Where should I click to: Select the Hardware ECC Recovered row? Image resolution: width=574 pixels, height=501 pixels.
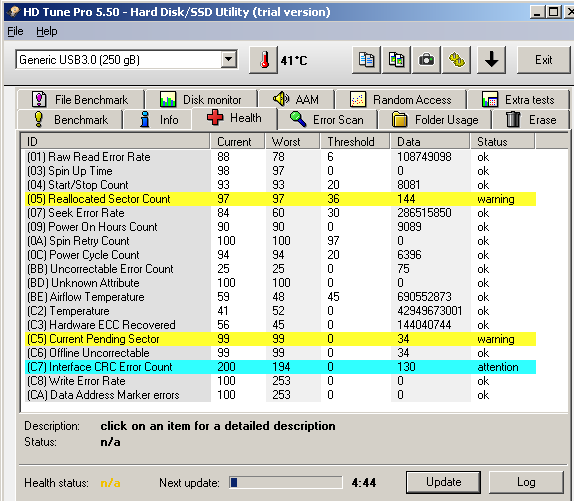(280, 325)
